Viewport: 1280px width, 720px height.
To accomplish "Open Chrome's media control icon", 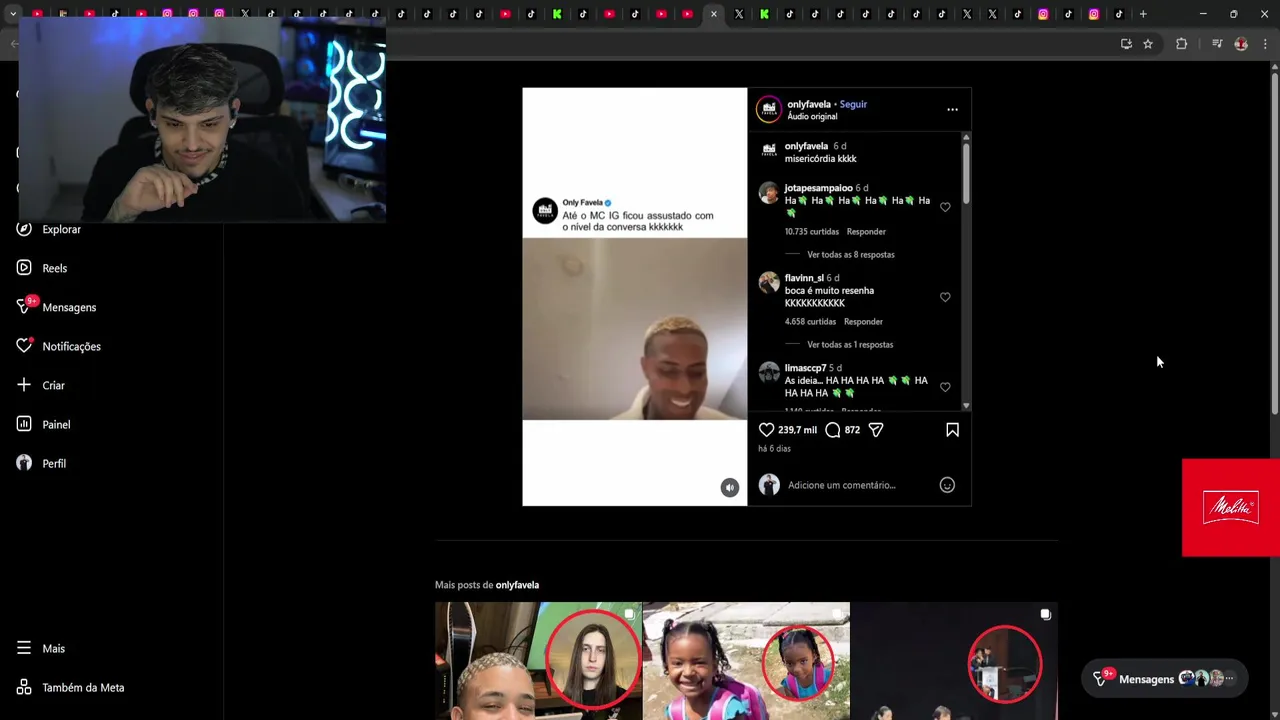I will click(x=1217, y=44).
